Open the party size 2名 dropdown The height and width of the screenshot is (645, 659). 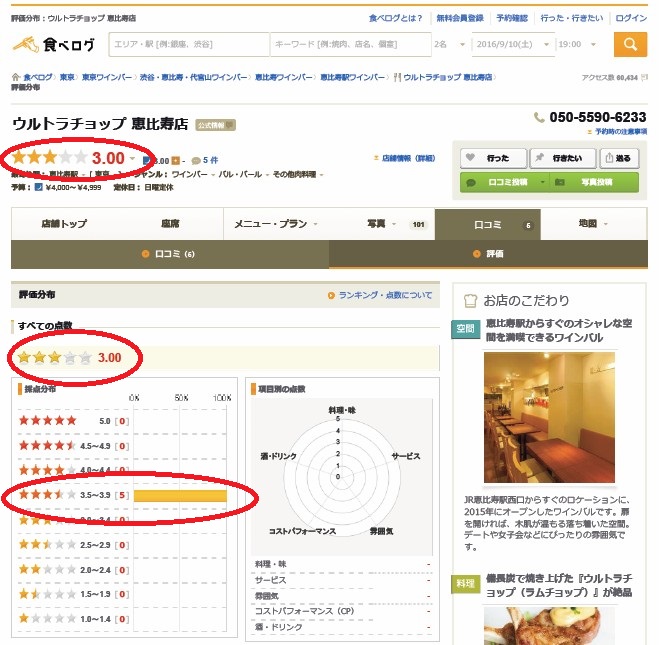pos(450,44)
